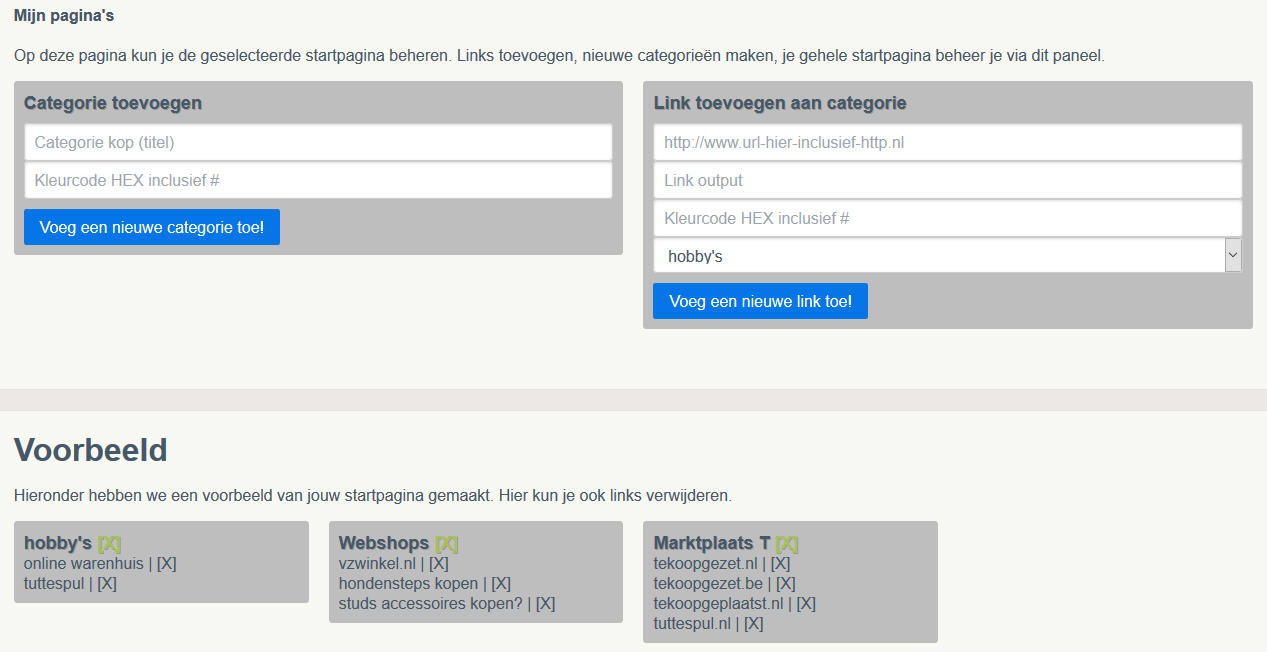This screenshot has height=652, width=1267.
Task: Click Voeg een nieuwe categorie toe! button
Action: click(152, 227)
